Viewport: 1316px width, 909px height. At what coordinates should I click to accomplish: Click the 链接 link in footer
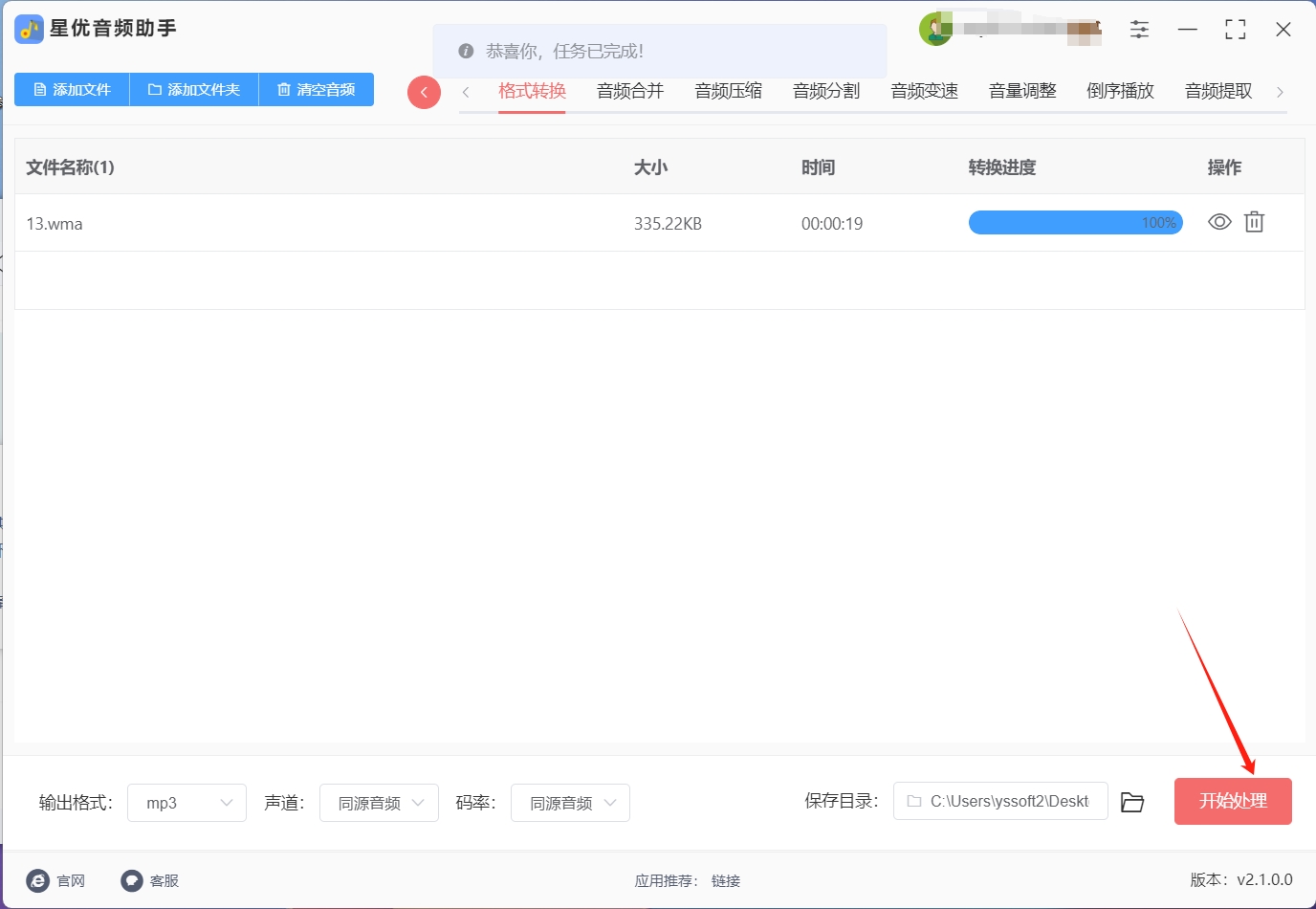point(726,880)
